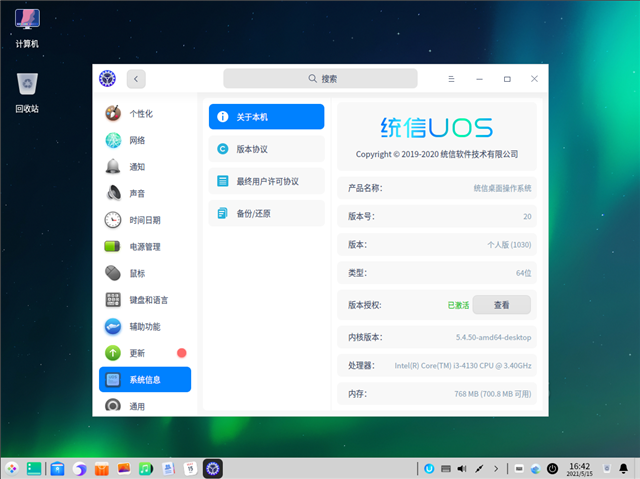Click the kernel version 5.4.50-amd64-desktop value
The width and height of the screenshot is (640, 479).
pos(493,337)
